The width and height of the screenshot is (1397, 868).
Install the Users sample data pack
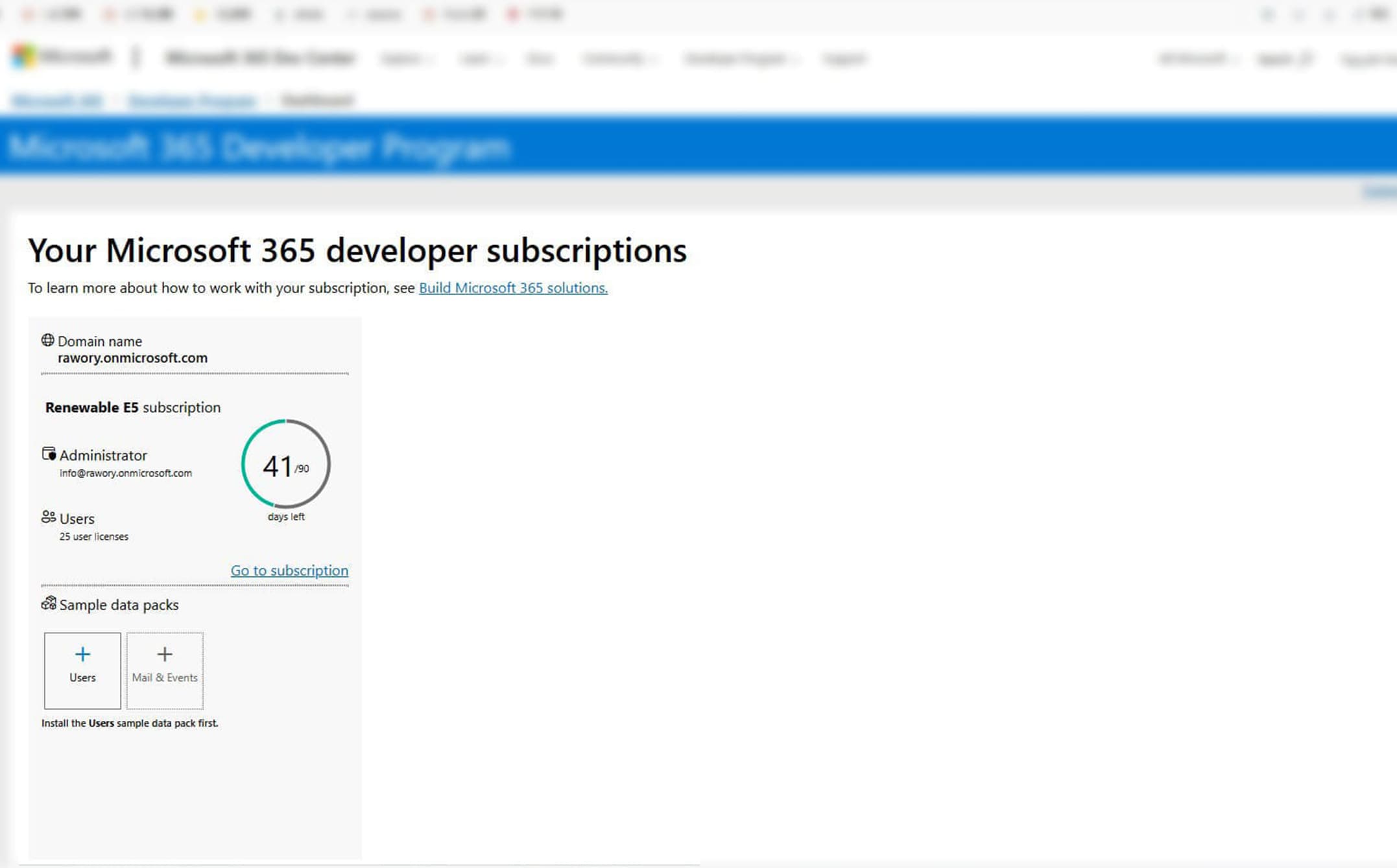pyautogui.click(x=82, y=670)
